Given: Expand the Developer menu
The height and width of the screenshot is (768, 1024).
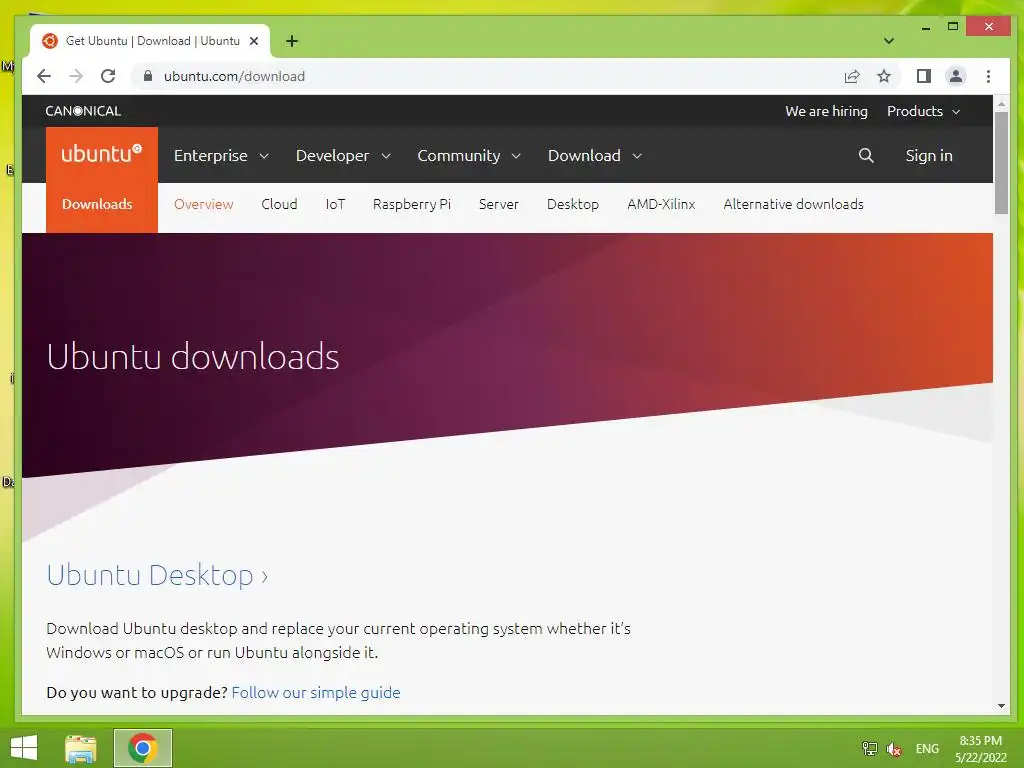Looking at the screenshot, I should tap(343, 155).
